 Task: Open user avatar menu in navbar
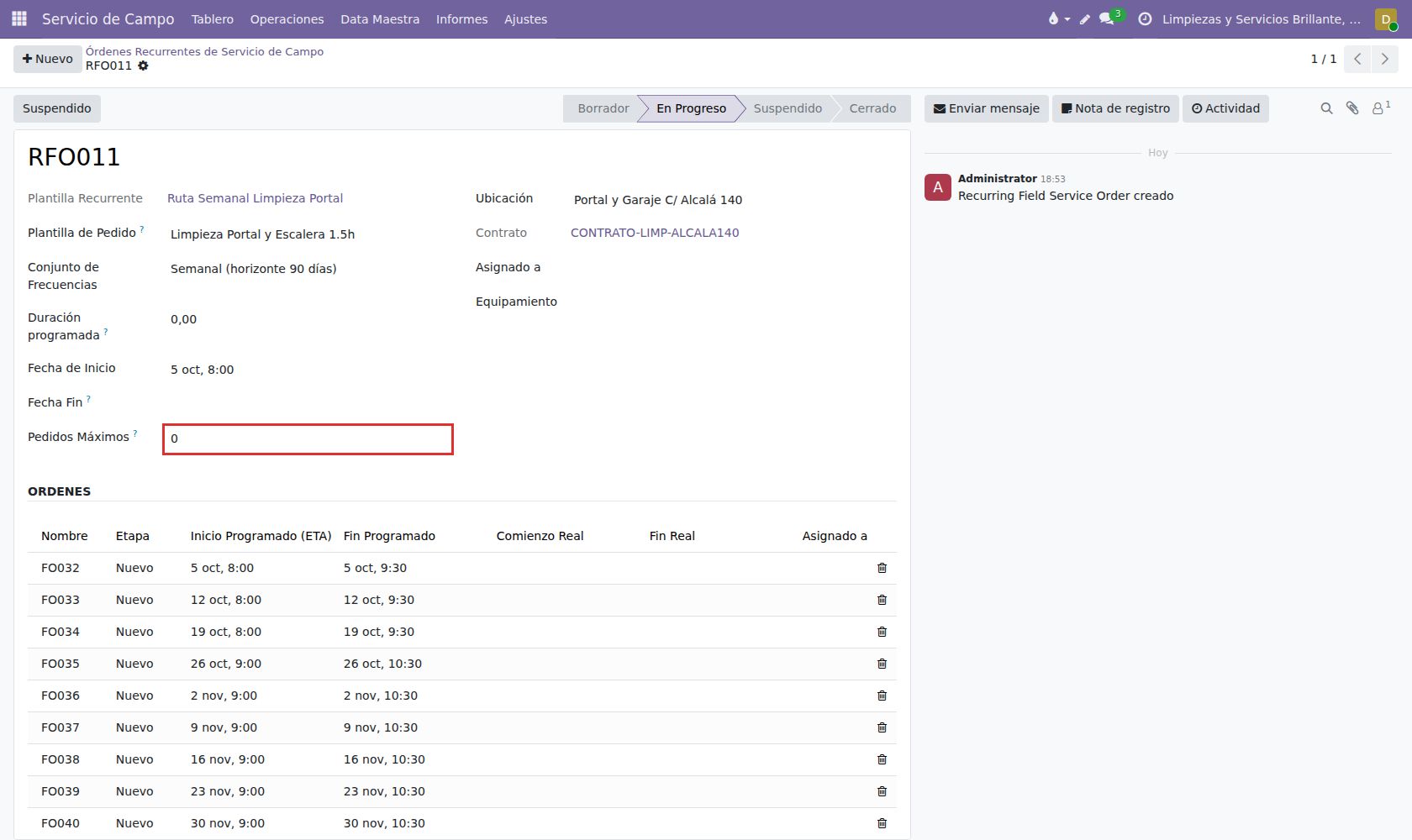(x=1386, y=18)
